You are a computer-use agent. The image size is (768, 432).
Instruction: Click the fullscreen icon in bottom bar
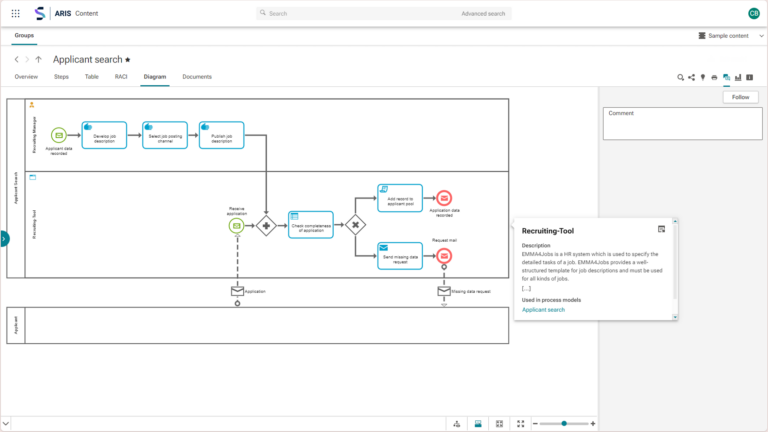[520, 423]
